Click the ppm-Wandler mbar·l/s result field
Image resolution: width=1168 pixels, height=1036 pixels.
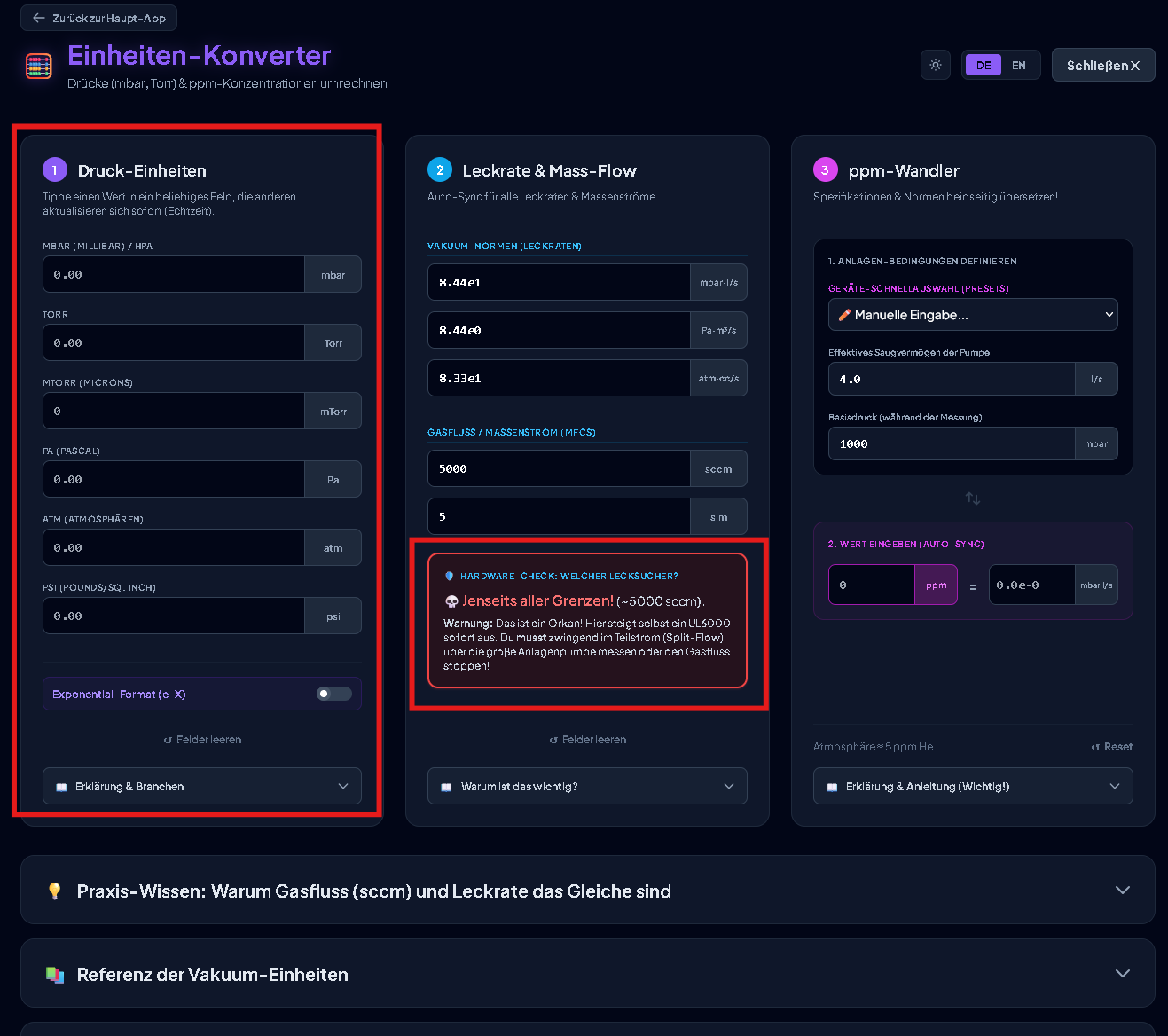click(x=1031, y=585)
